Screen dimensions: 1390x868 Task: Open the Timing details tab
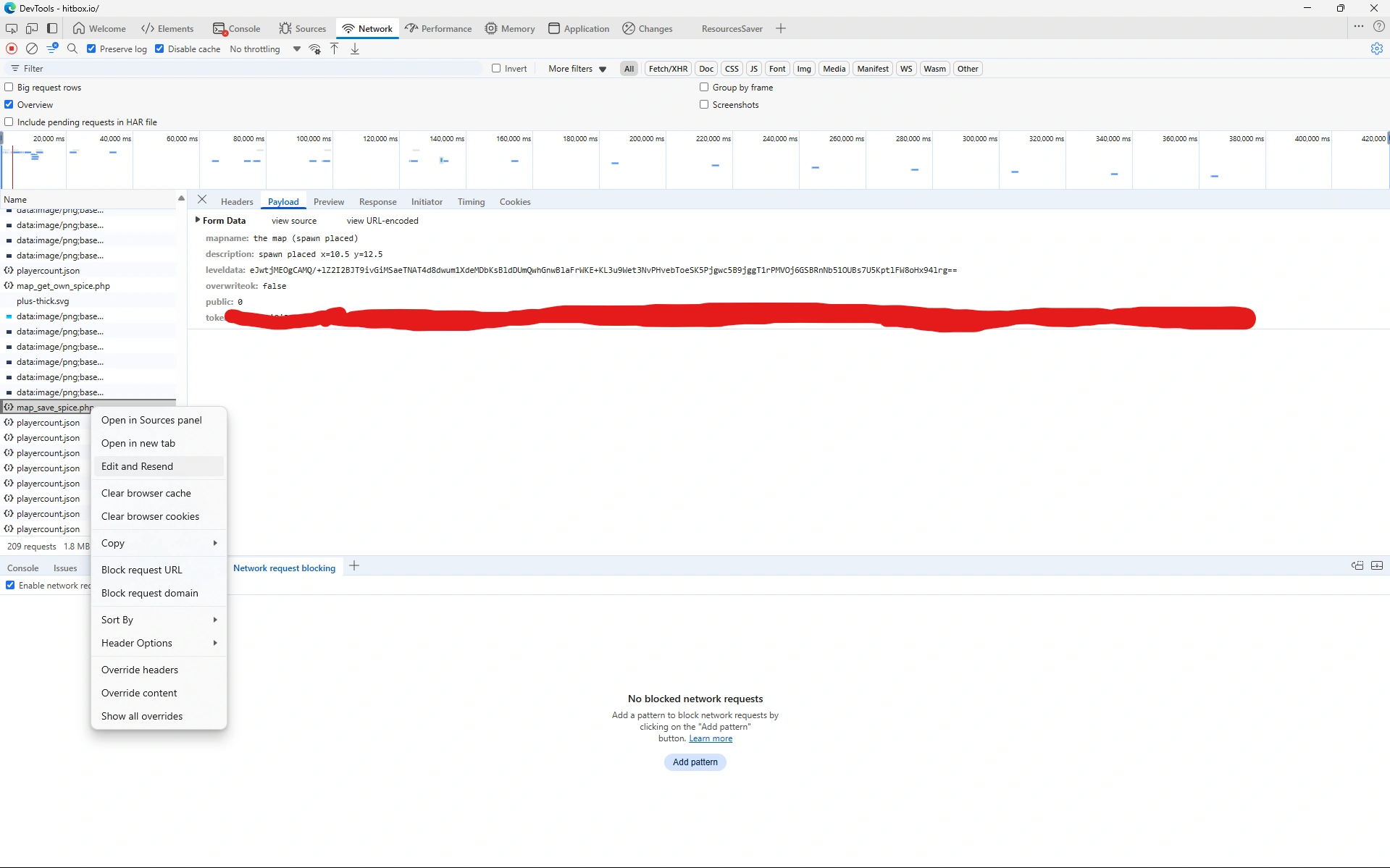click(471, 202)
